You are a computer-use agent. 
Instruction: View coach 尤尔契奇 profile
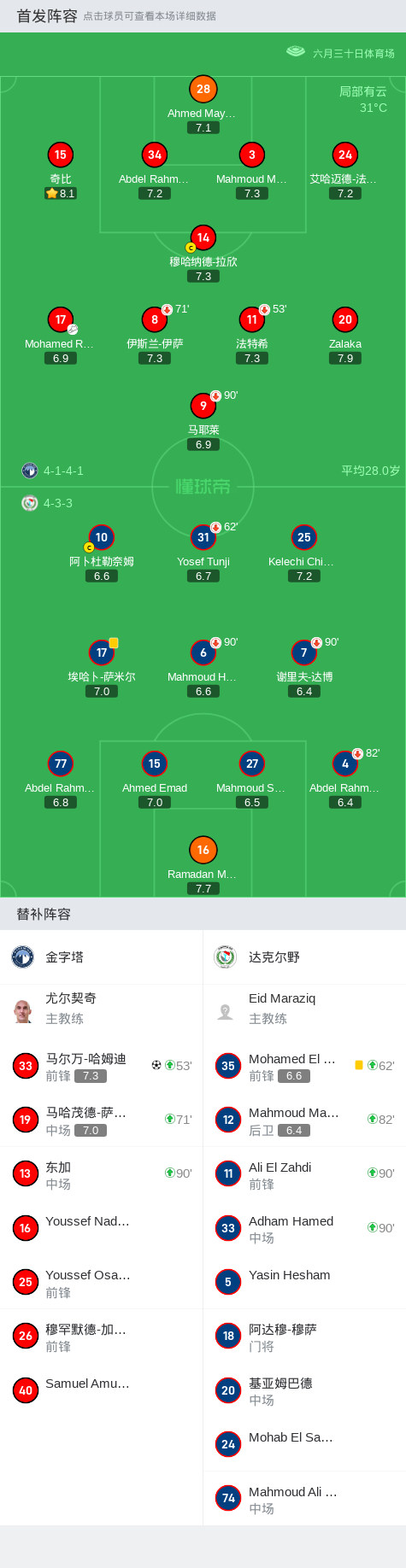coord(102,1009)
